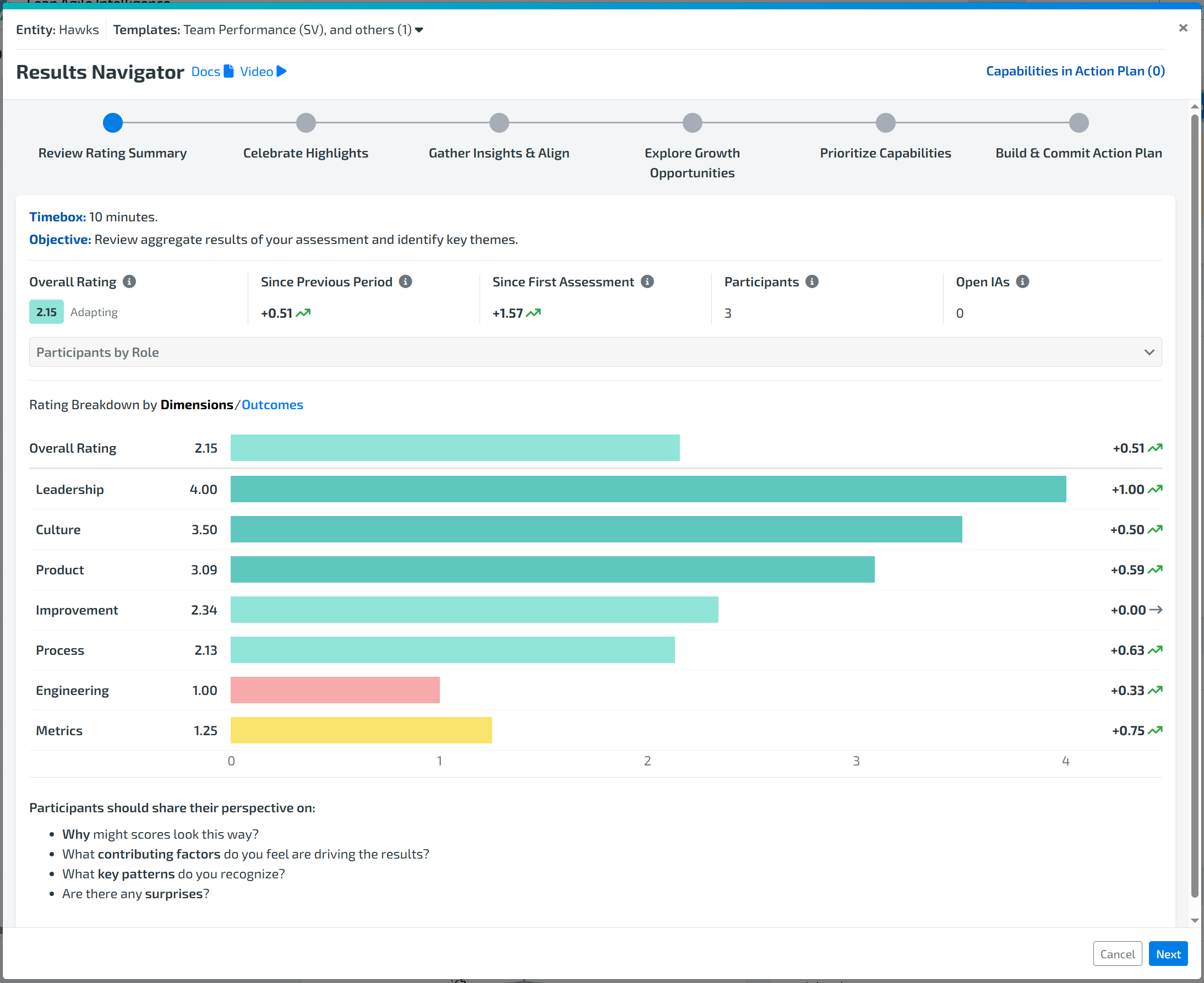The height and width of the screenshot is (983, 1204).
Task: Open the Docs document icon link
Action: pyautogui.click(x=228, y=72)
